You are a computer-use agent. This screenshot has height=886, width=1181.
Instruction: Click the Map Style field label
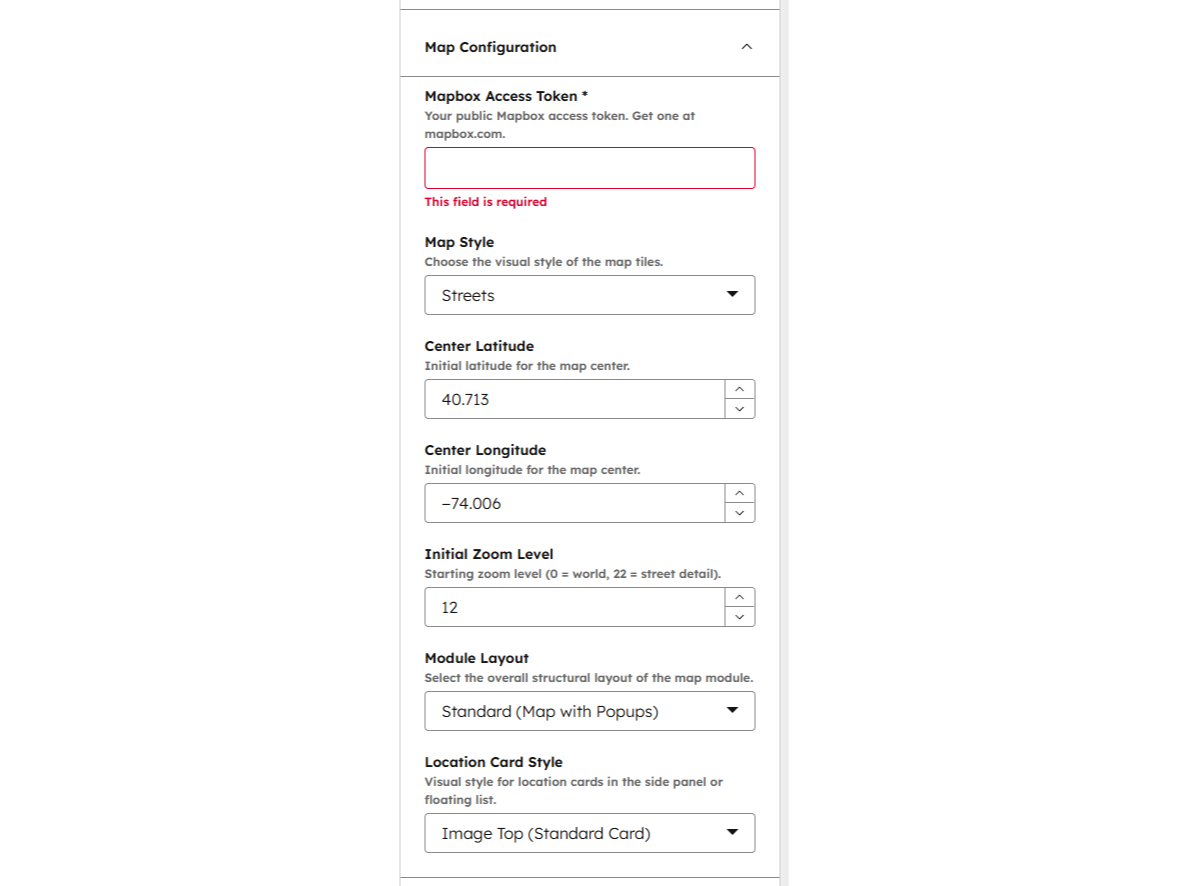(x=459, y=242)
